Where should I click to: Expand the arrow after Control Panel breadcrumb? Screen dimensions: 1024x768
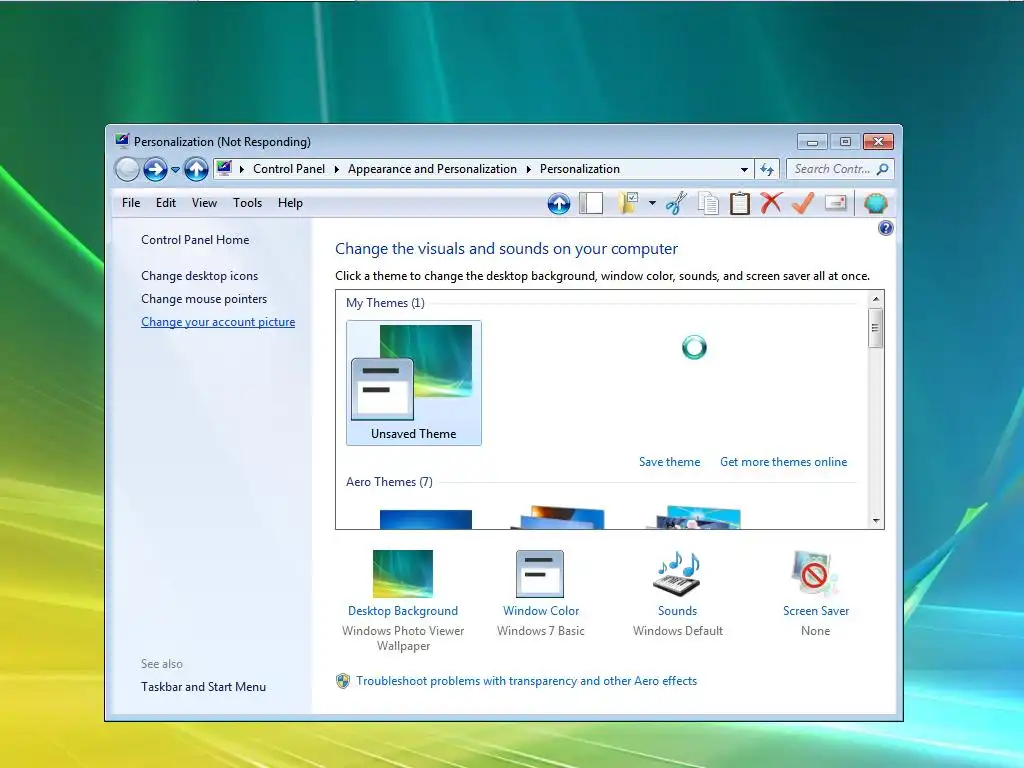pos(336,169)
